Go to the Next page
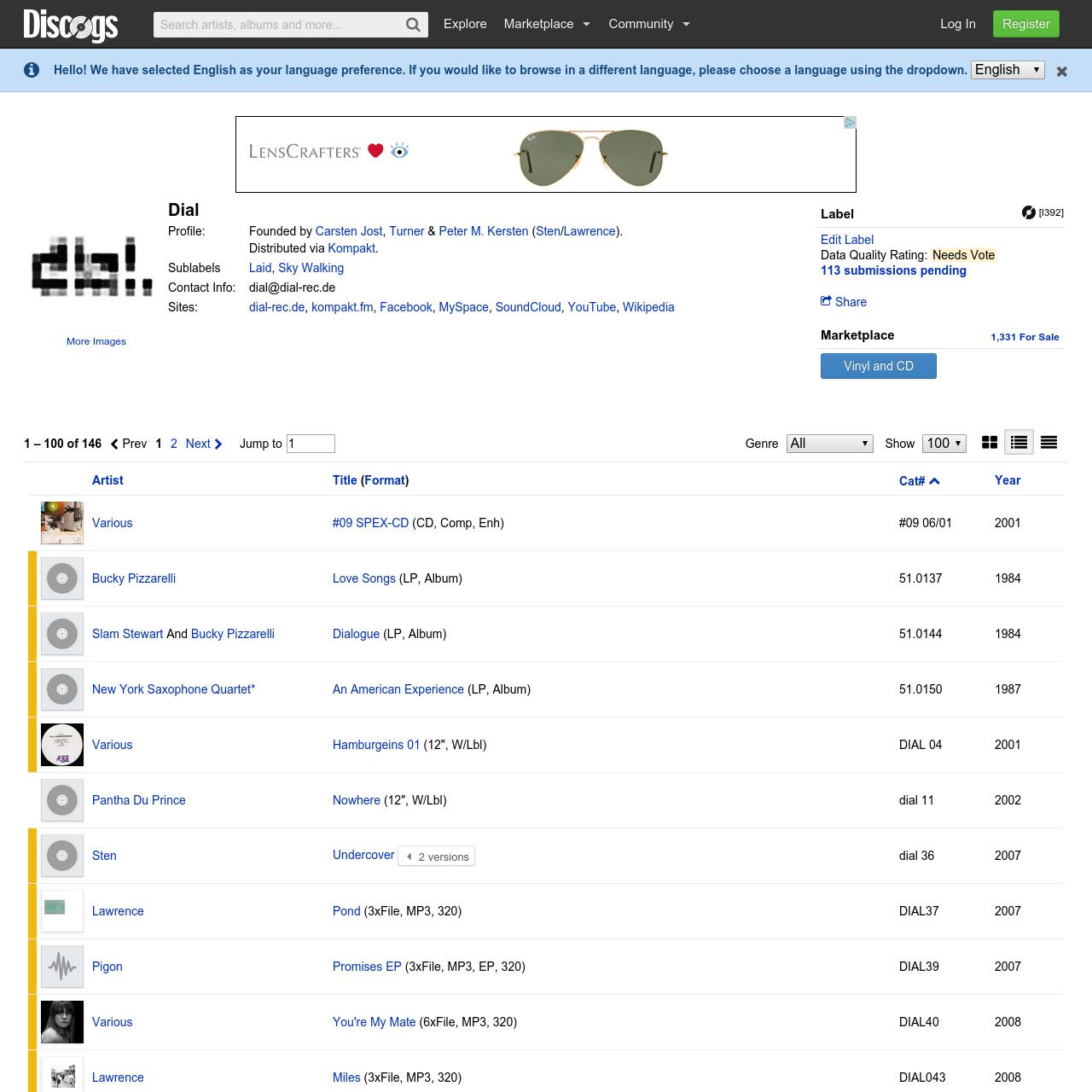The height and width of the screenshot is (1092, 1092). (205, 444)
